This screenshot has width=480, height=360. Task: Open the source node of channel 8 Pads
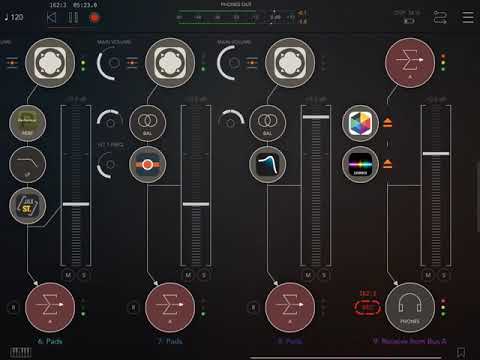tap(290, 63)
